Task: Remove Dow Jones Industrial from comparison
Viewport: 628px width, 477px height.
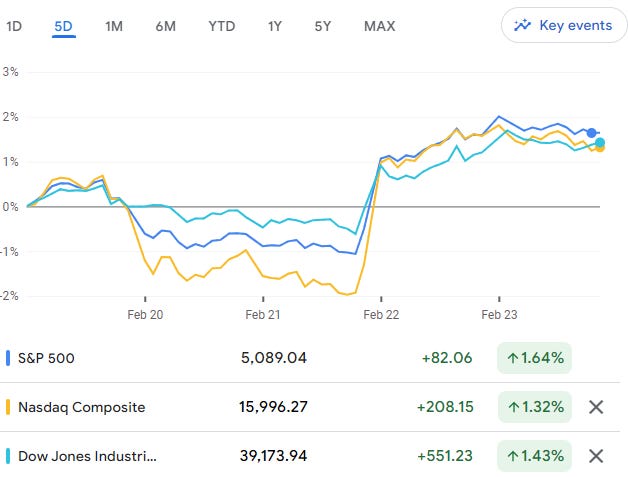Action: [x=596, y=456]
